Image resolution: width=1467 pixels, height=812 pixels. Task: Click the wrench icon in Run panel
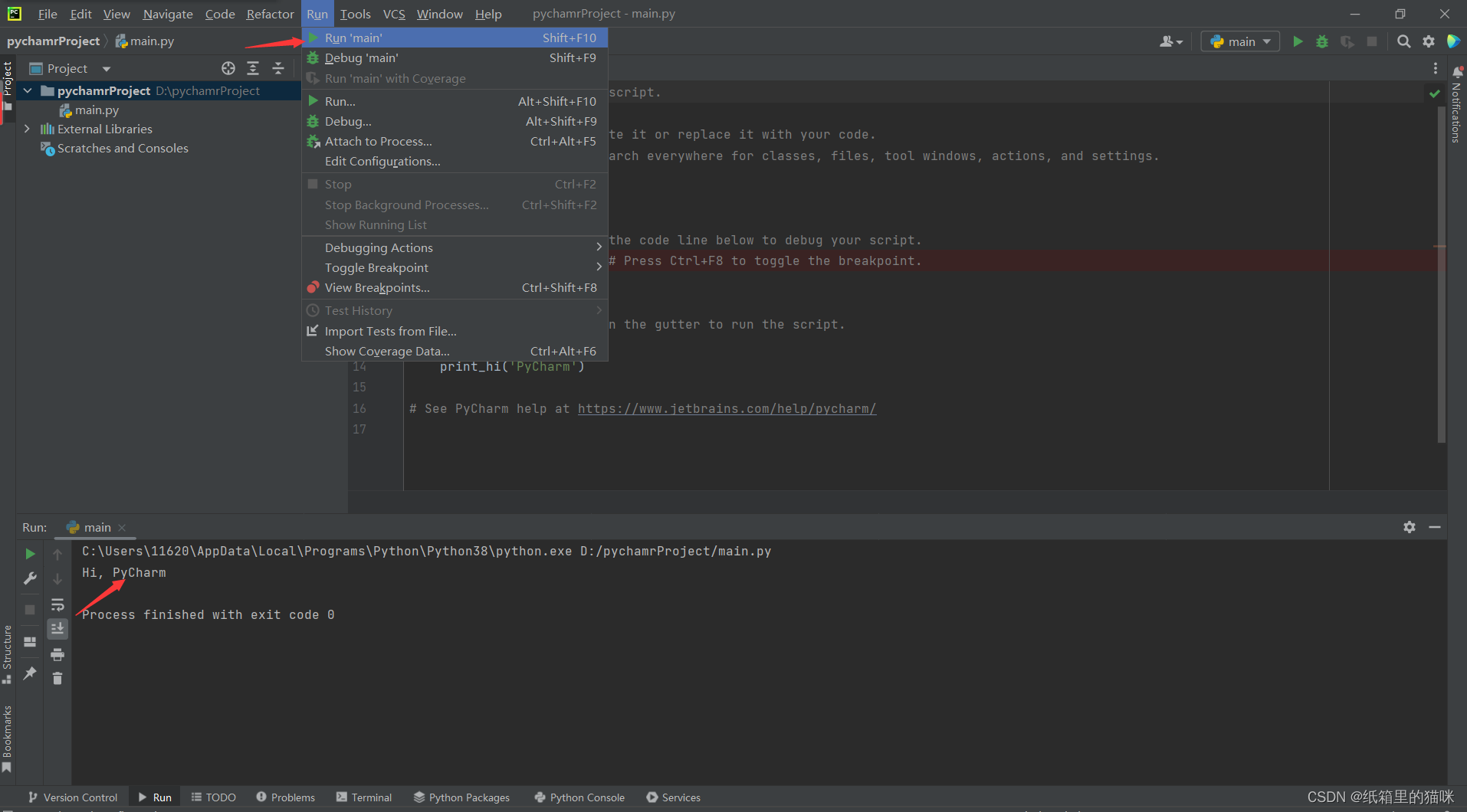point(30,578)
